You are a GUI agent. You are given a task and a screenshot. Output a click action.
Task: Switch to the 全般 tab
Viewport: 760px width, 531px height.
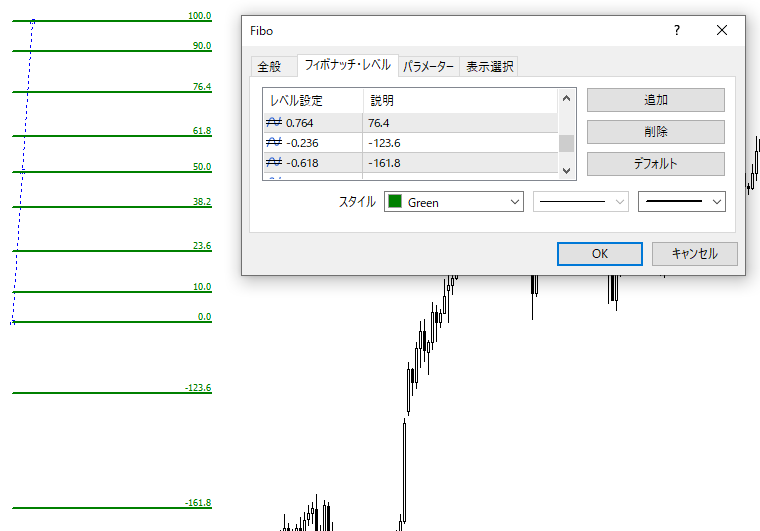click(270, 67)
